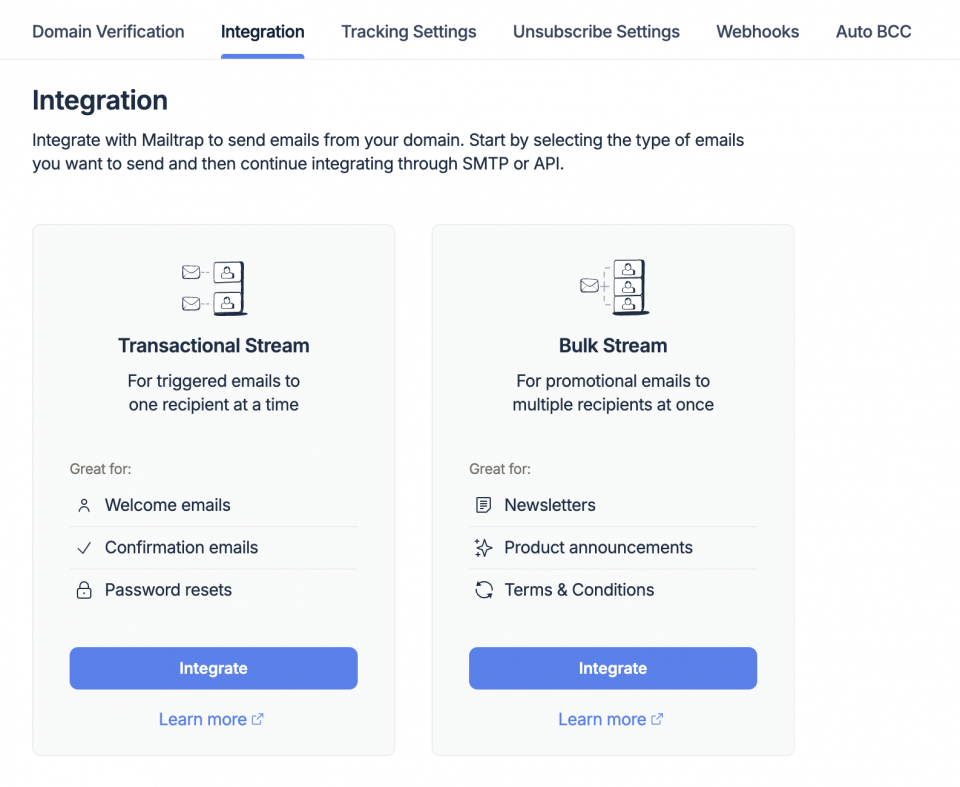The width and height of the screenshot is (960, 787).
Task: Switch to the Auto BCC tab
Action: [873, 31]
